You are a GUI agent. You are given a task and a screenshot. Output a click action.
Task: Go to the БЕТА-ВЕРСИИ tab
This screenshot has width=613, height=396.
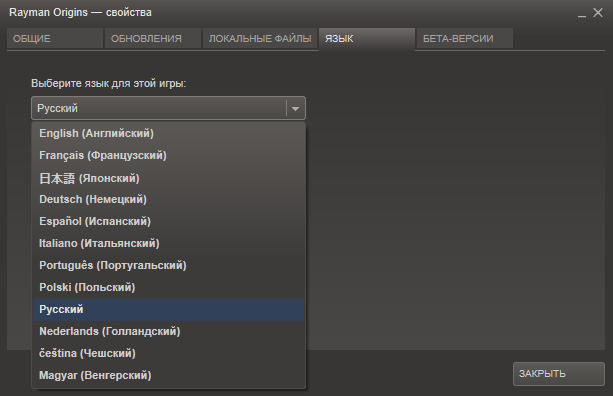coord(464,38)
